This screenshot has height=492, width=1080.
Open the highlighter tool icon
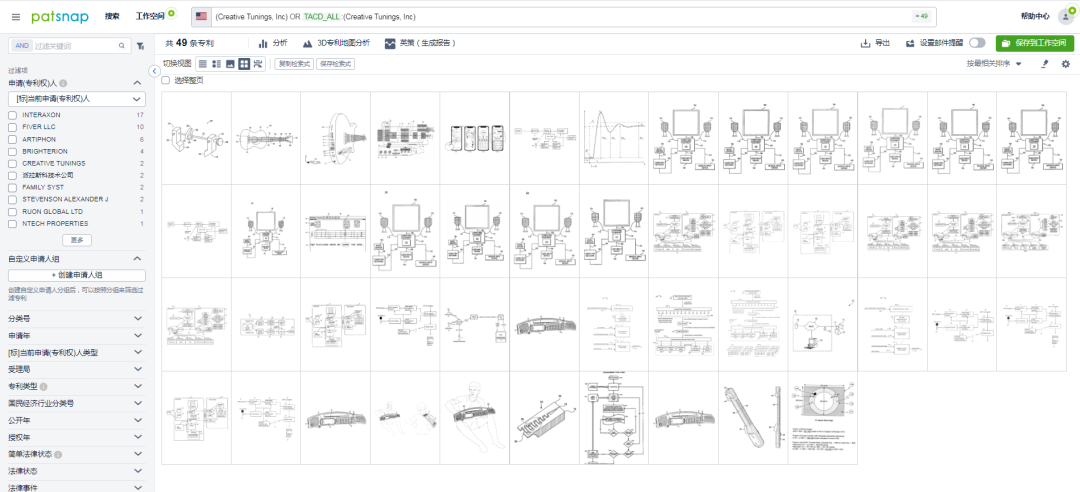1044,63
